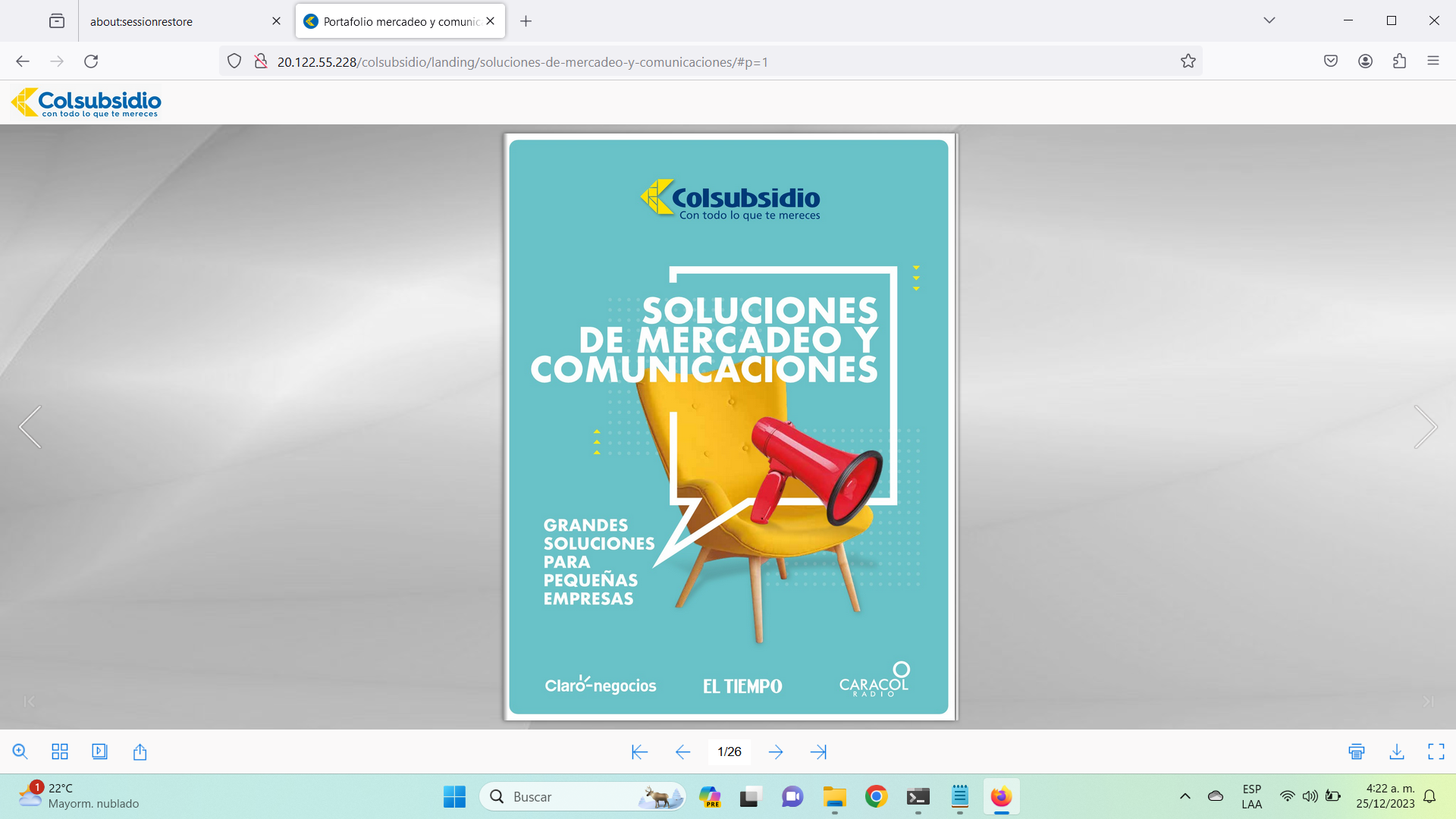Click the Colsubsidio header logo
The height and width of the screenshot is (819, 1456).
coord(86,102)
